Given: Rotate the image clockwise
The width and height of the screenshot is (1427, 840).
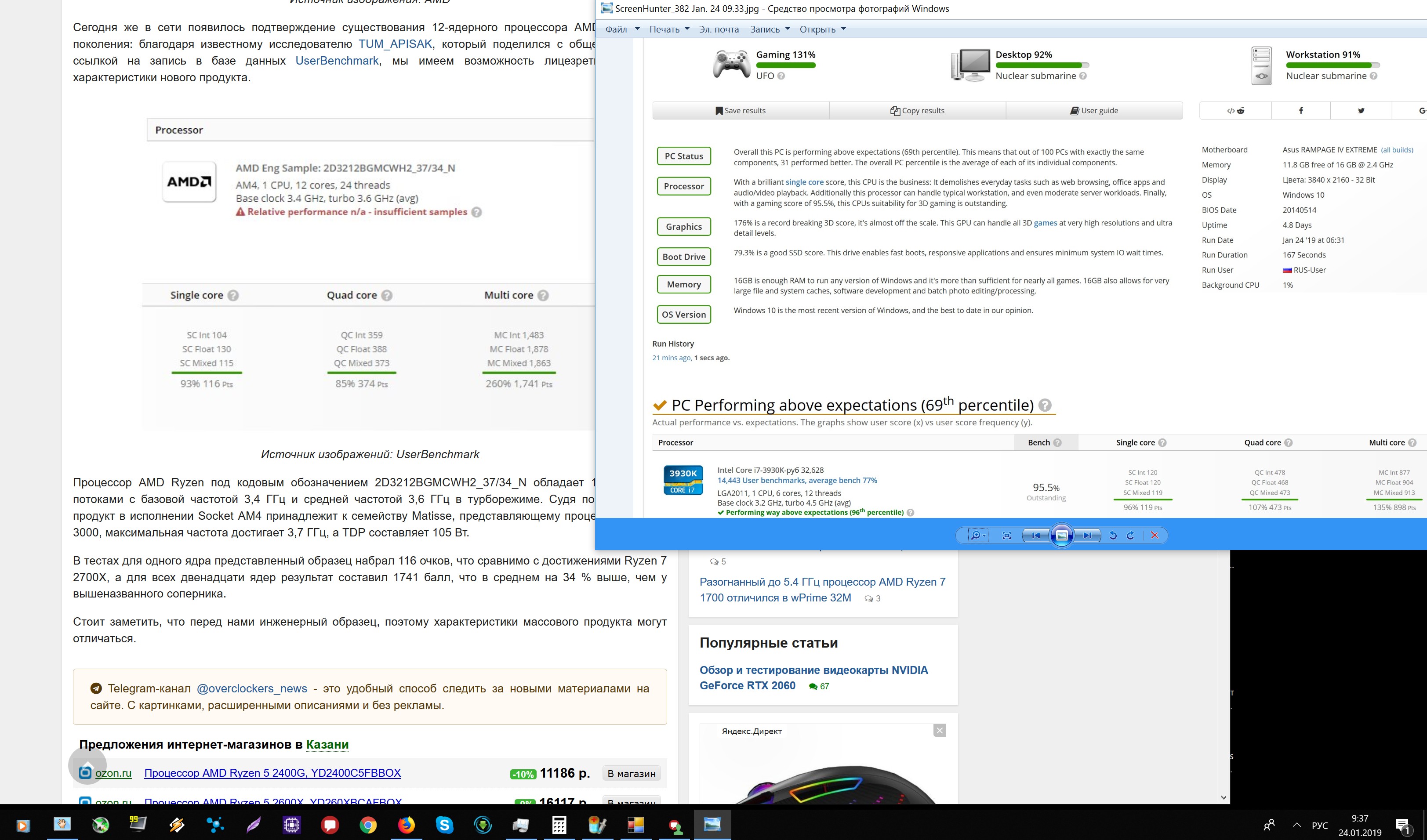Looking at the screenshot, I should coord(1131,536).
